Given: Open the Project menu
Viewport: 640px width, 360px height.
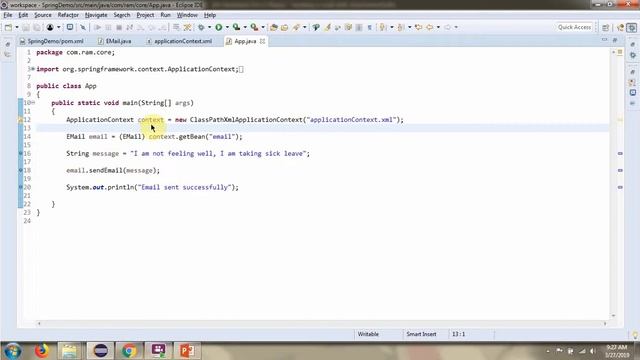Looking at the screenshot, I should click(145, 15).
